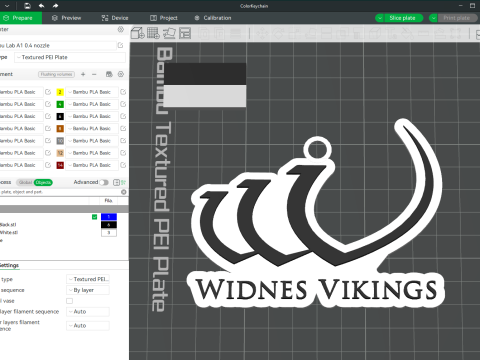
Task: Open first layer filament sequence Auto dropdown
Action: (88, 312)
